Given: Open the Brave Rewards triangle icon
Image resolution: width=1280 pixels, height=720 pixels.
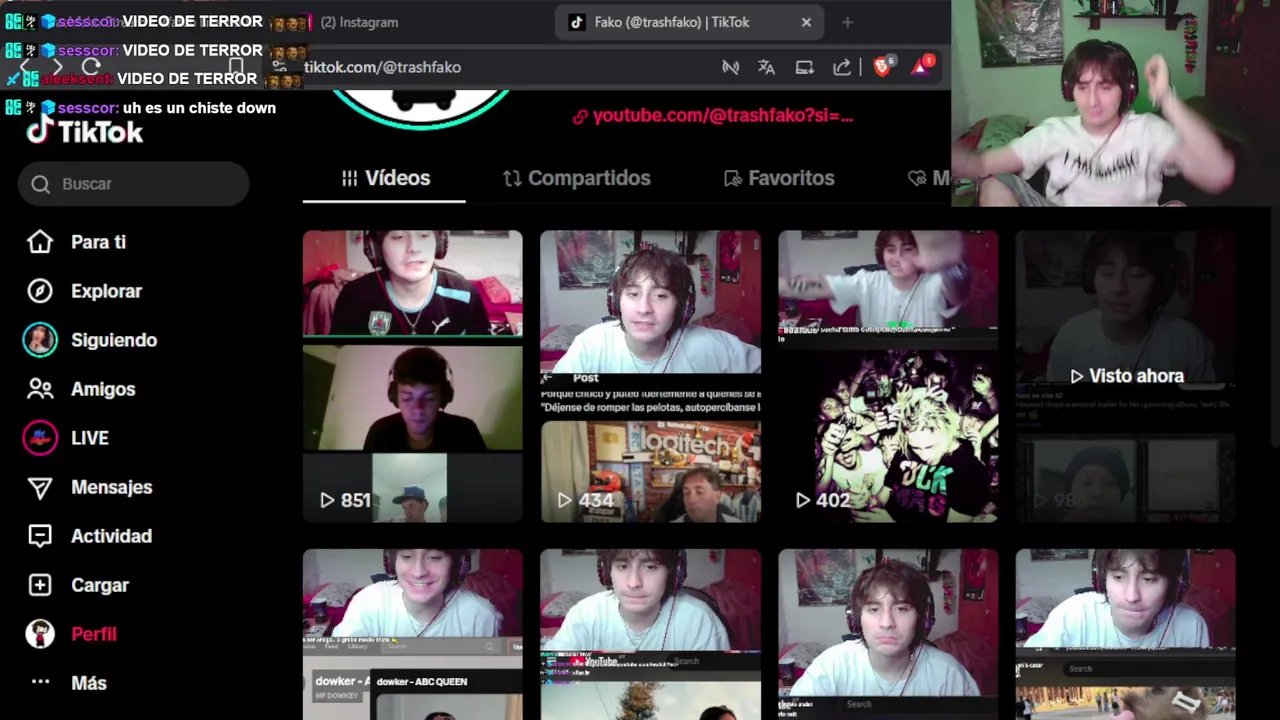Looking at the screenshot, I should click(x=921, y=66).
